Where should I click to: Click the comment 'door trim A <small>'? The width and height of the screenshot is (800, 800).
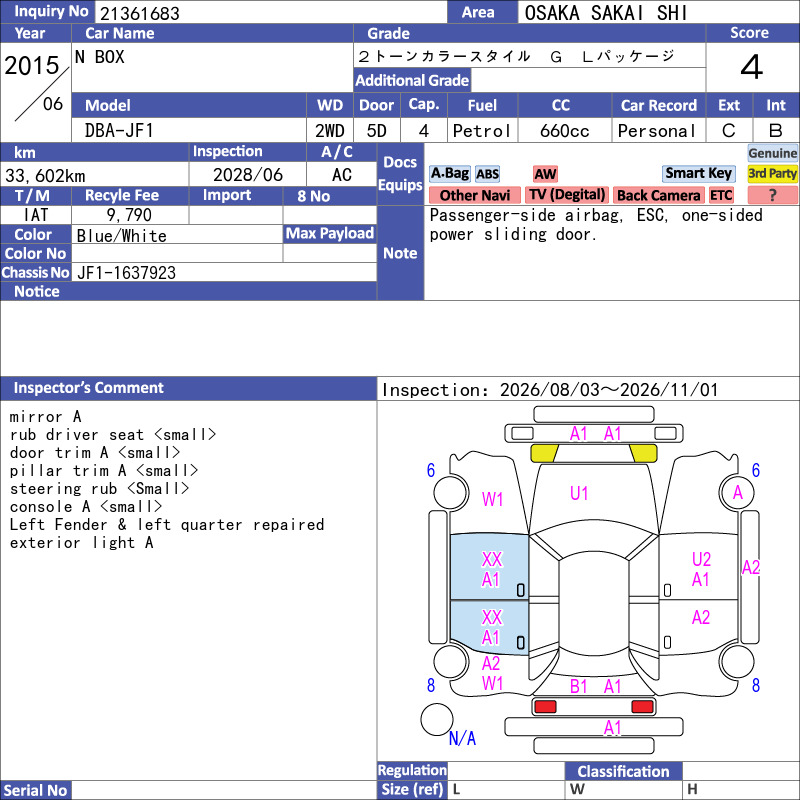point(95,453)
